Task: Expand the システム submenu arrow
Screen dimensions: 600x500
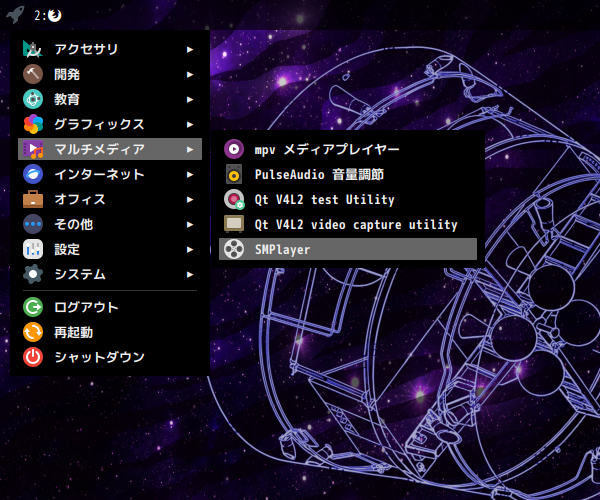Action: click(190, 274)
